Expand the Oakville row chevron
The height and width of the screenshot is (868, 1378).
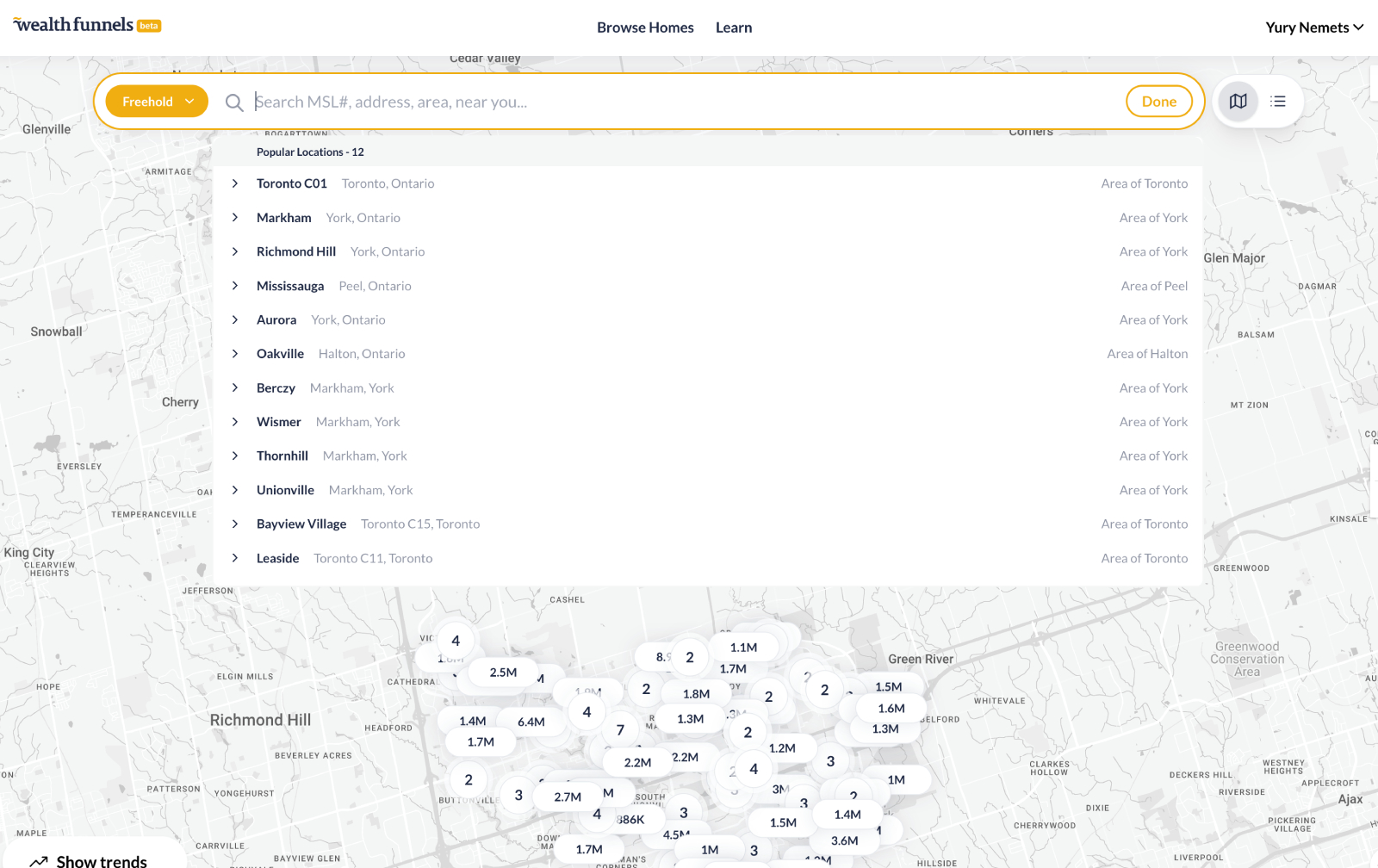pyautogui.click(x=235, y=354)
